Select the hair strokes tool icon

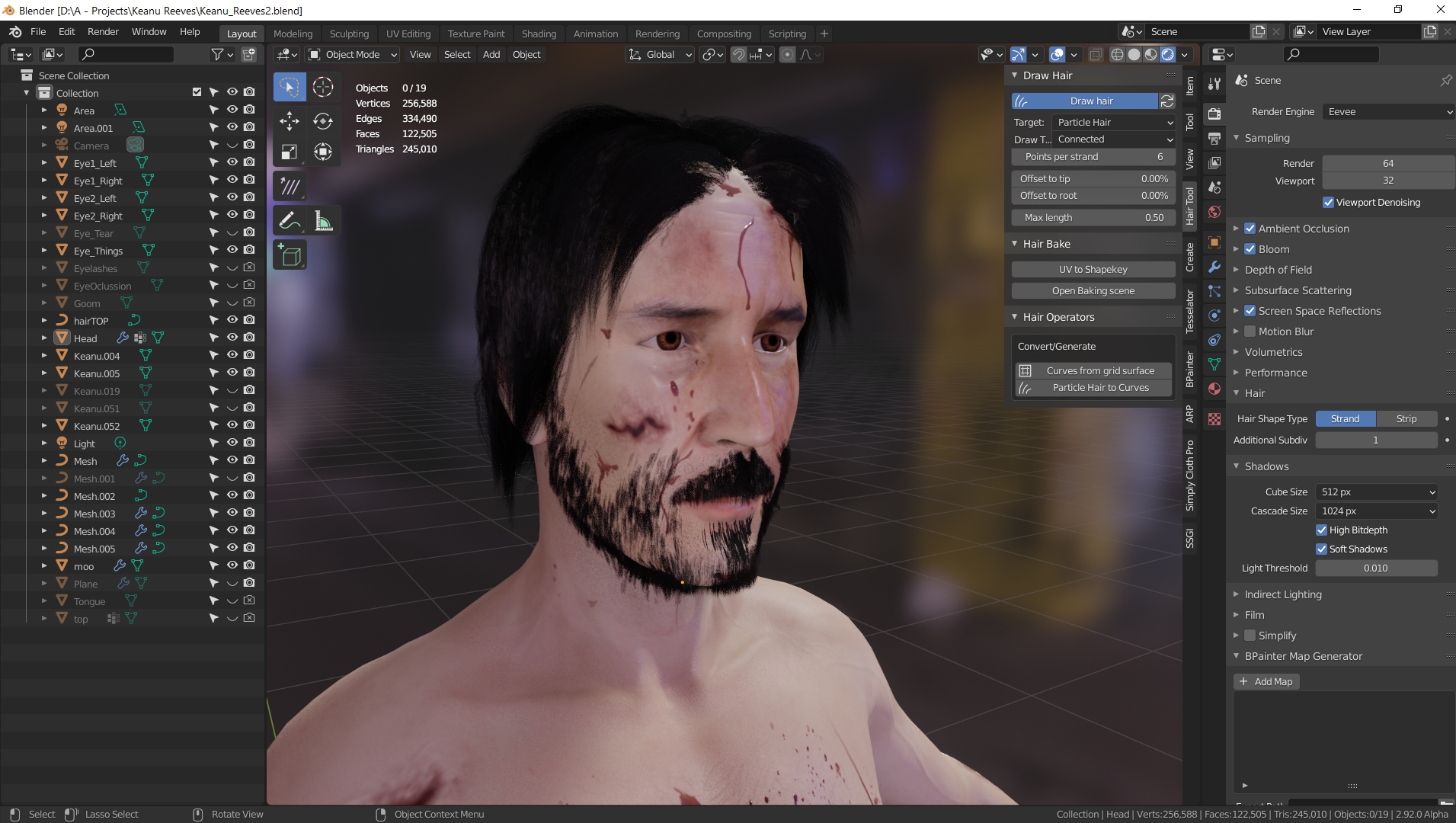[290, 187]
